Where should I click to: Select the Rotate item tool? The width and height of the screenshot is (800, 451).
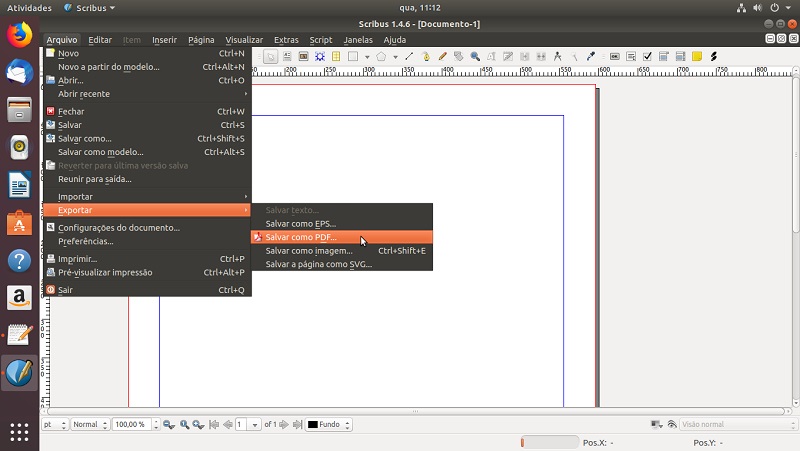459,57
